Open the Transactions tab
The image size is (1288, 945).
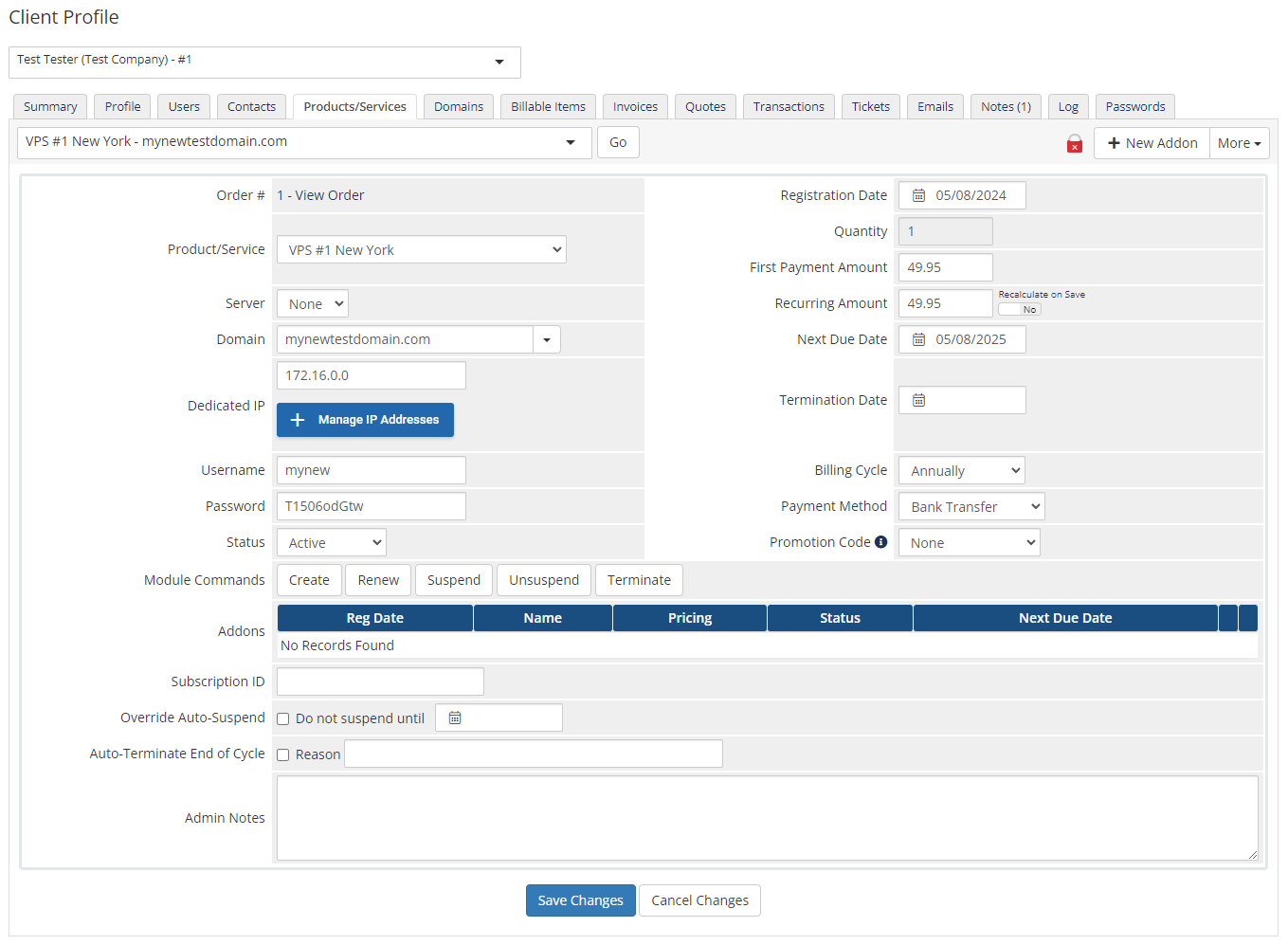point(788,106)
